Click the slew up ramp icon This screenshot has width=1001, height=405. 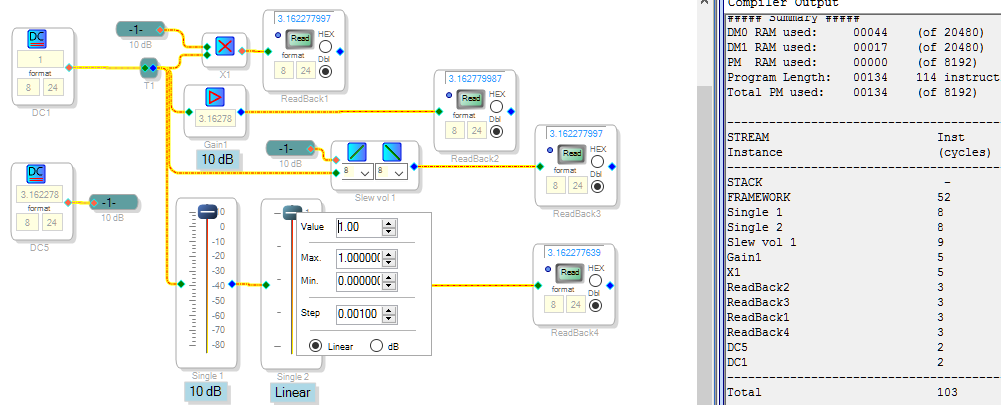pyautogui.click(x=357, y=153)
